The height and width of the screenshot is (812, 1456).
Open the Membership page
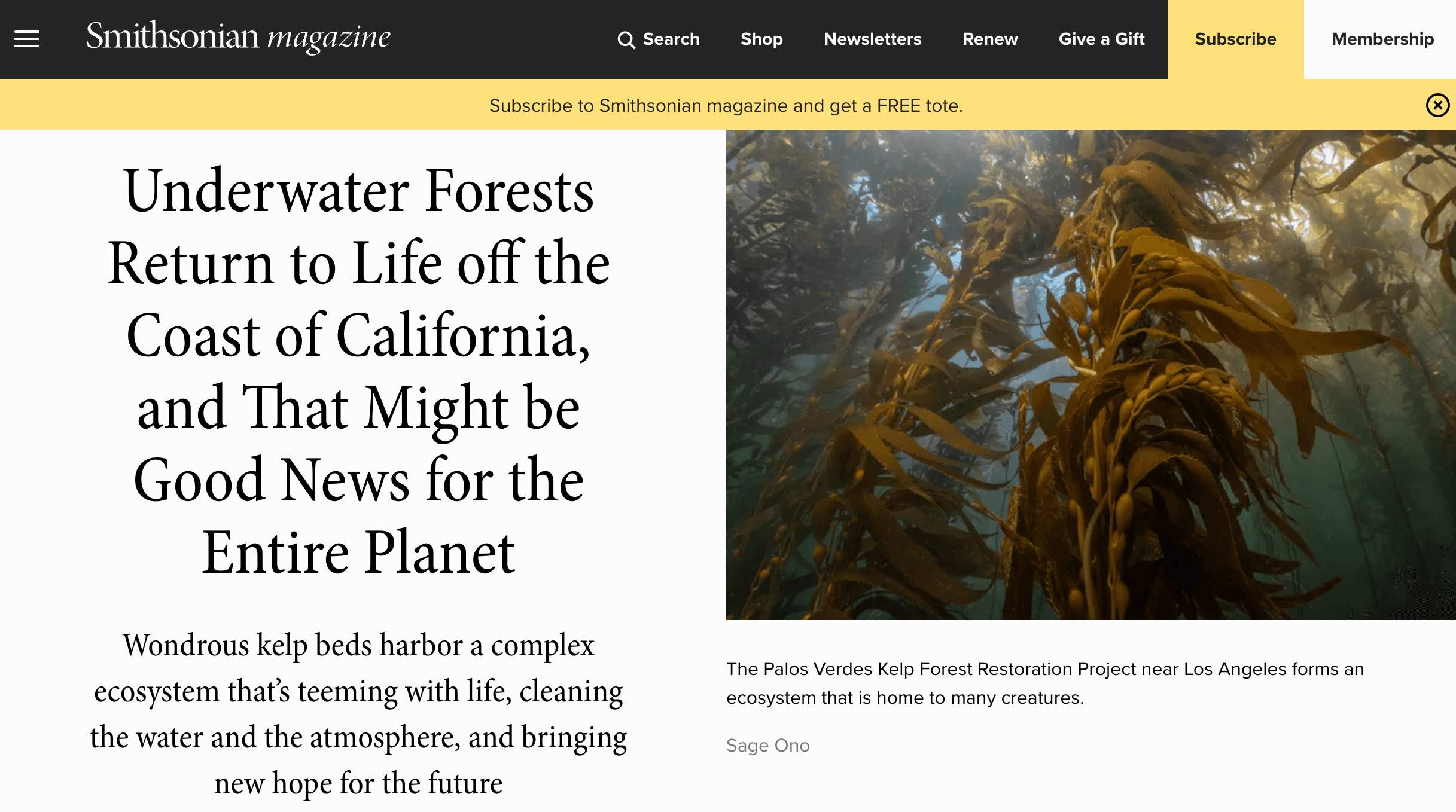click(x=1382, y=39)
